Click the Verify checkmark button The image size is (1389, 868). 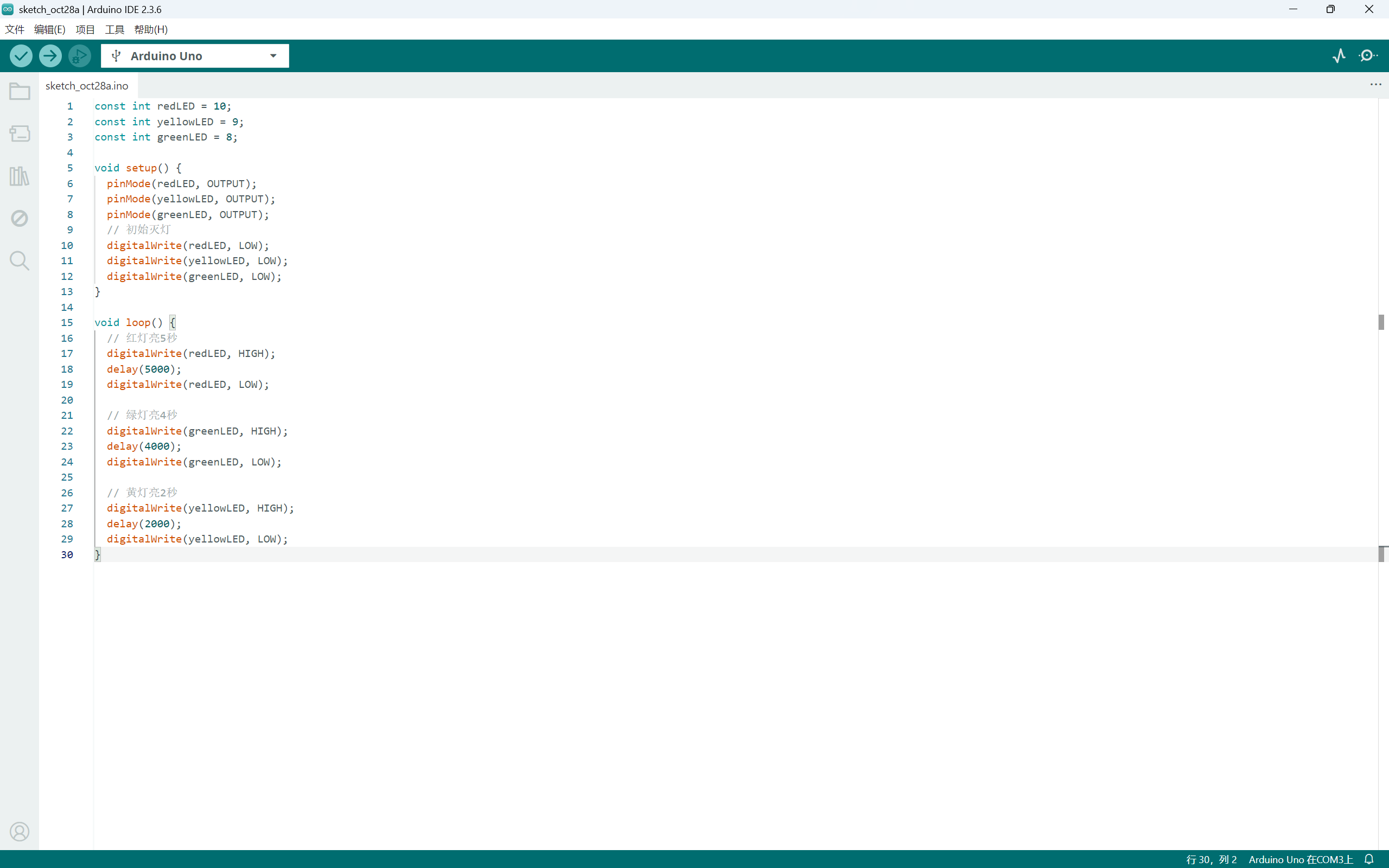point(21,56)
